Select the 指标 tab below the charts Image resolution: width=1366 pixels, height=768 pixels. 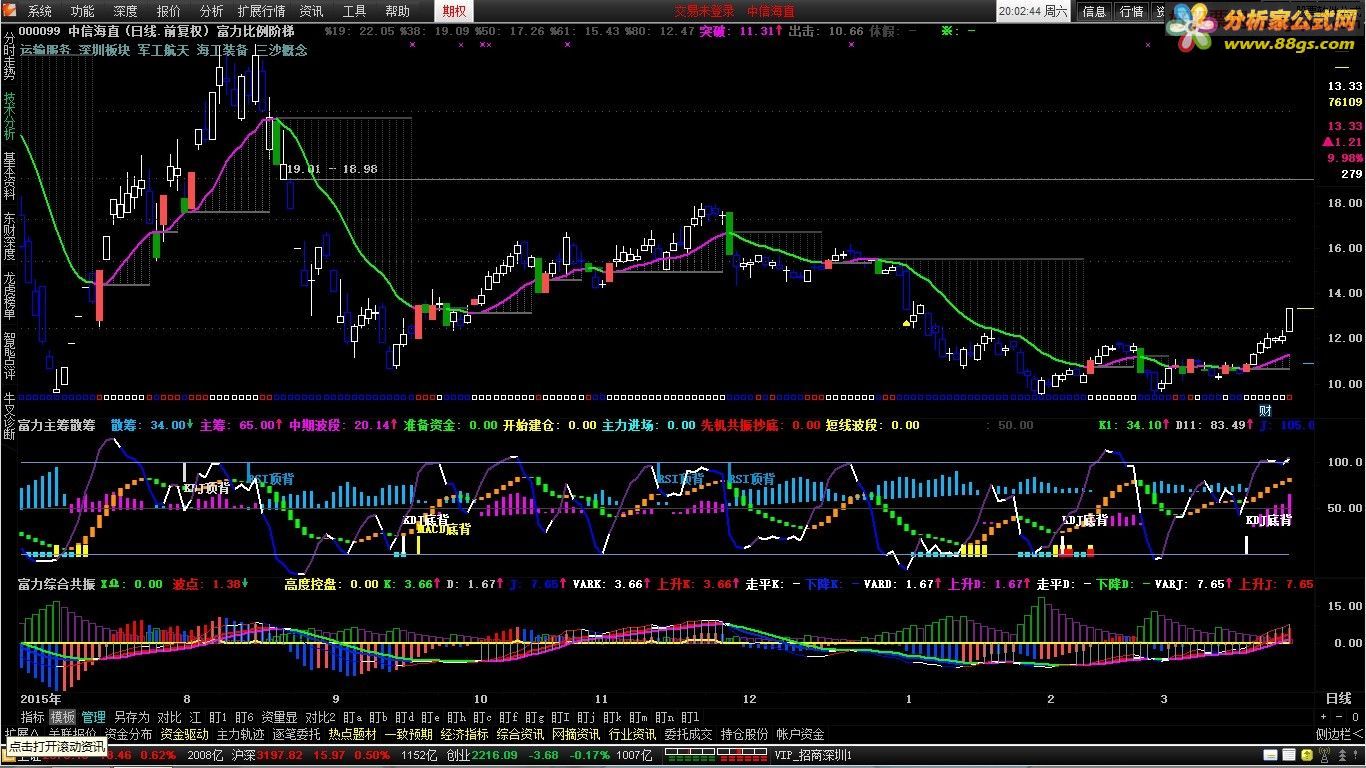[33, 717]
